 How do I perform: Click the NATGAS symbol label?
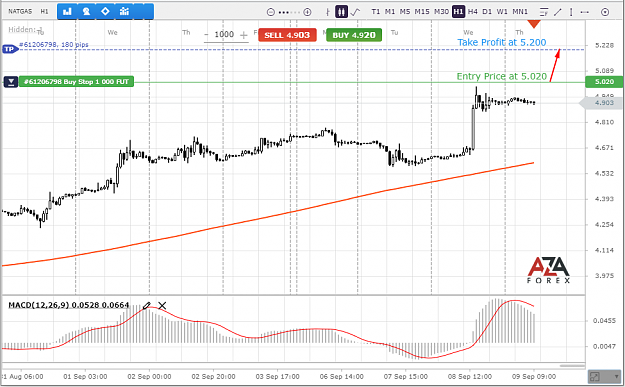pos(20,12)
